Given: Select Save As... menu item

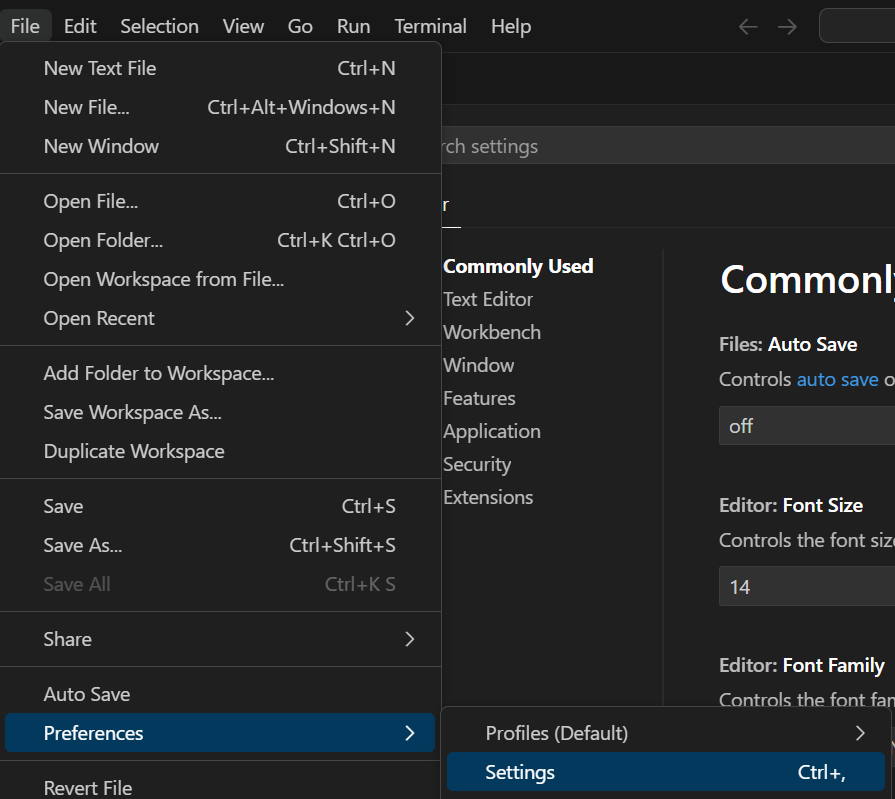Looking at the screenshot, I should 83,545.
